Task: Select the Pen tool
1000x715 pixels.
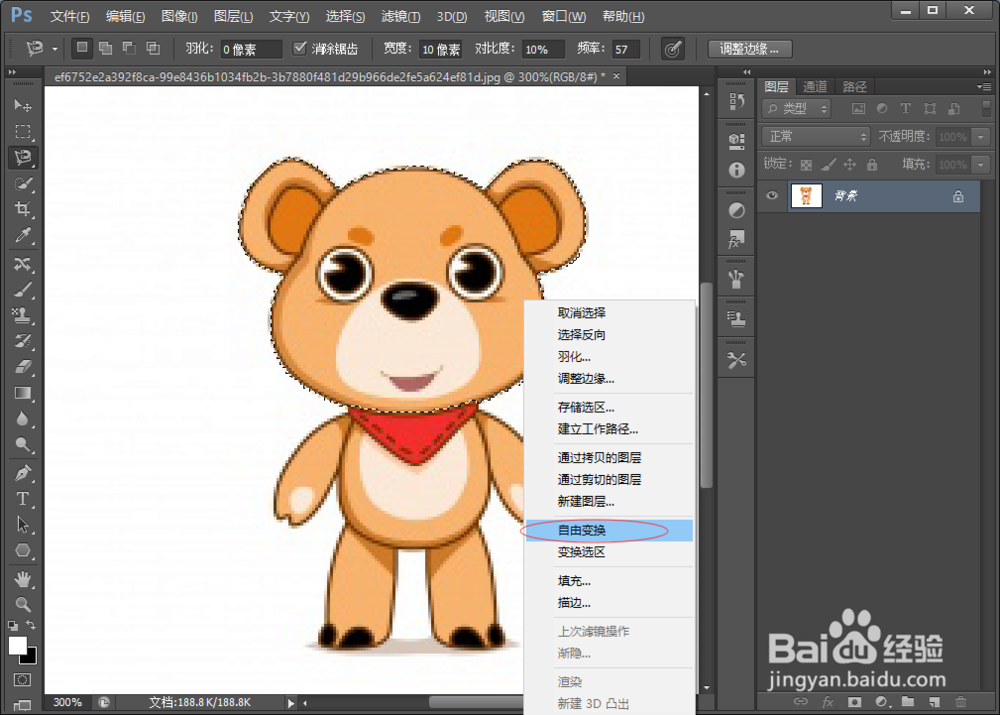Action: (23, 473)
